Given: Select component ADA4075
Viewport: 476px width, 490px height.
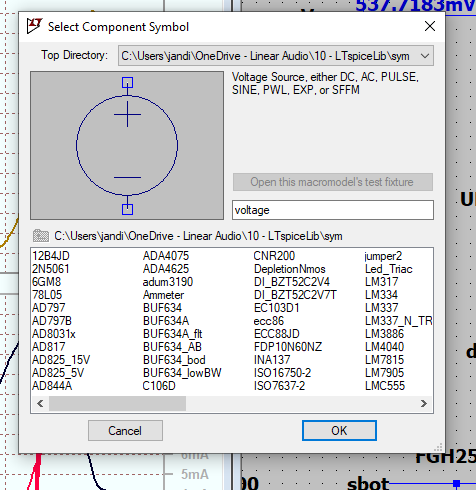Looking at the screenshot, I should (166, 256).
